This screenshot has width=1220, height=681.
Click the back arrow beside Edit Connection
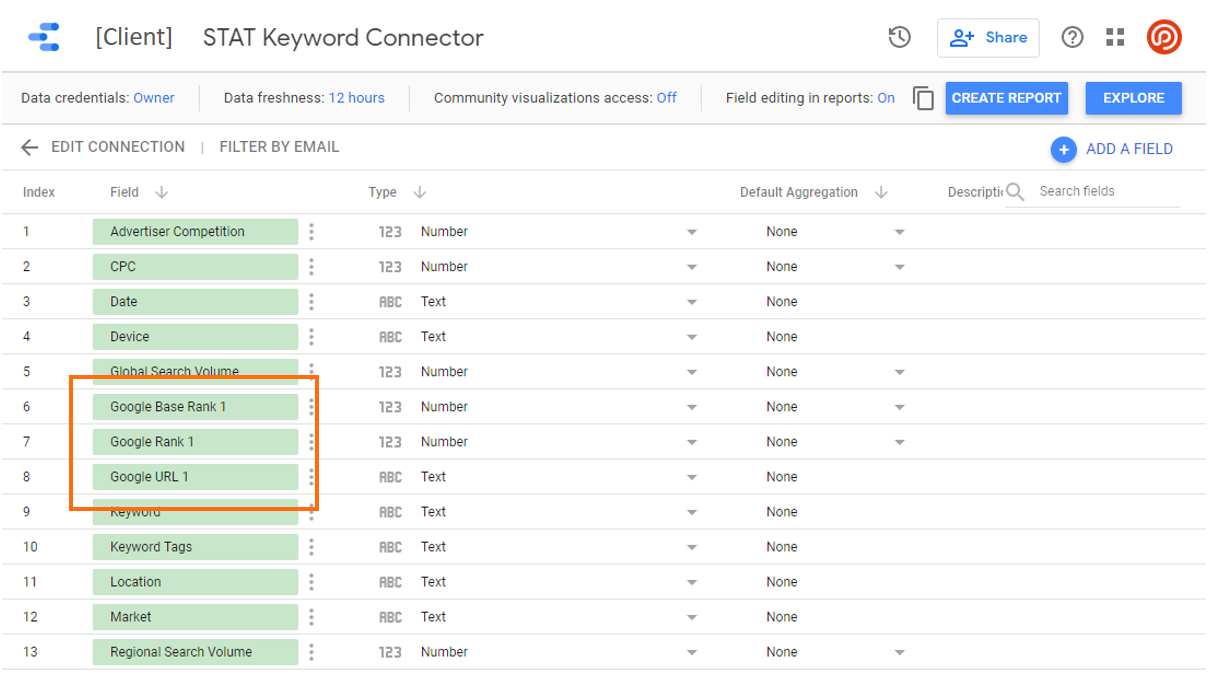click(30, 147)
